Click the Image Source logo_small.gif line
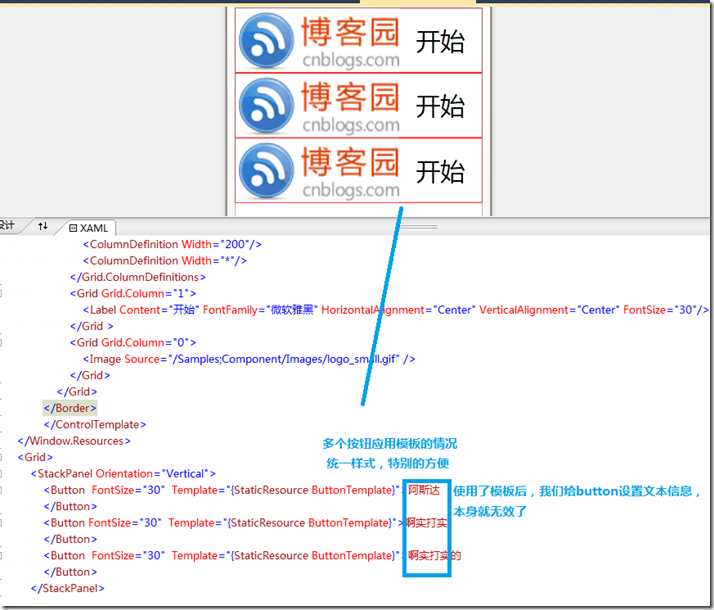The image size is (714, 610). point(249,359)
